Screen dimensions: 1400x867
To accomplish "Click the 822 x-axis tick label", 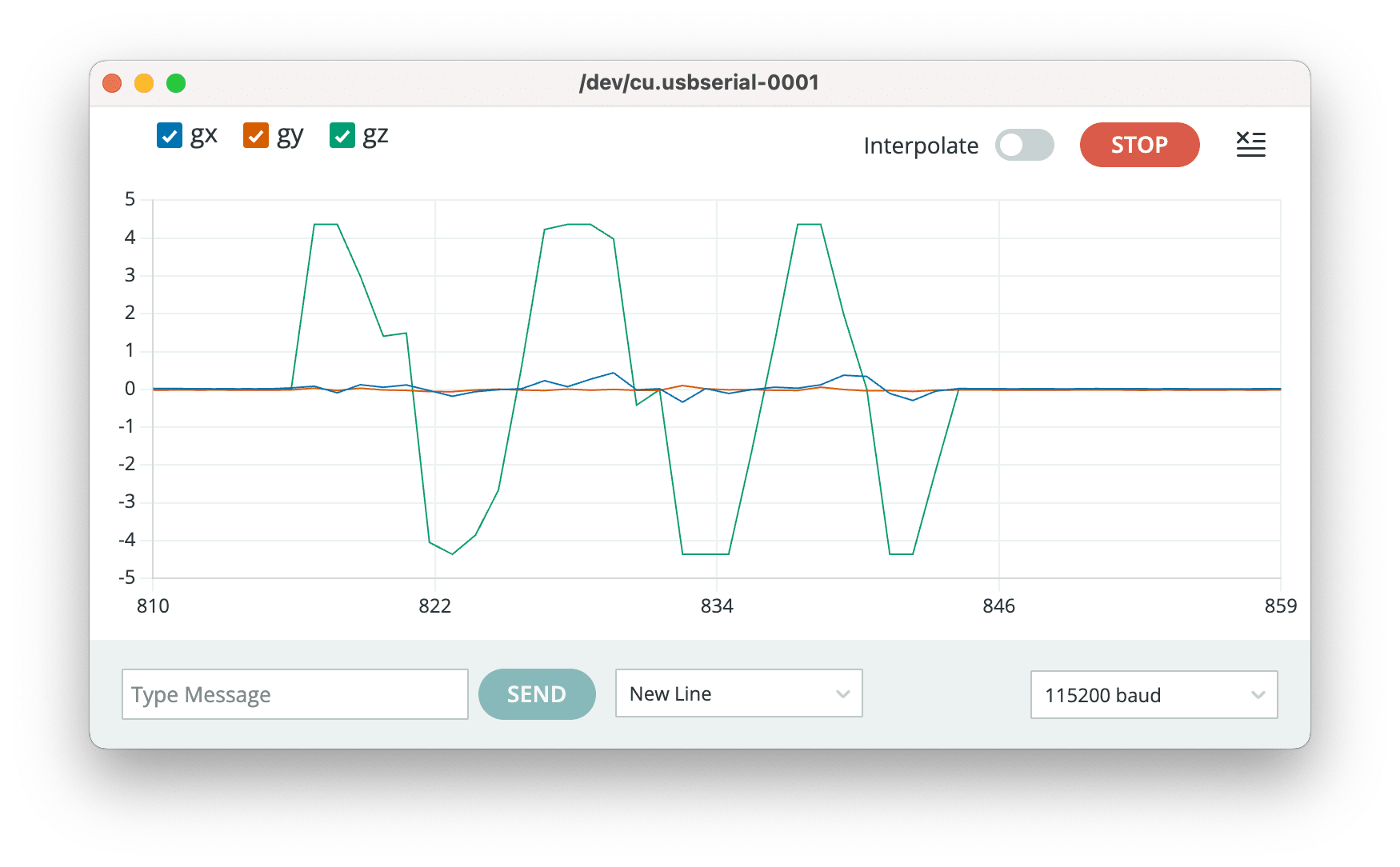I will [435, 606].
